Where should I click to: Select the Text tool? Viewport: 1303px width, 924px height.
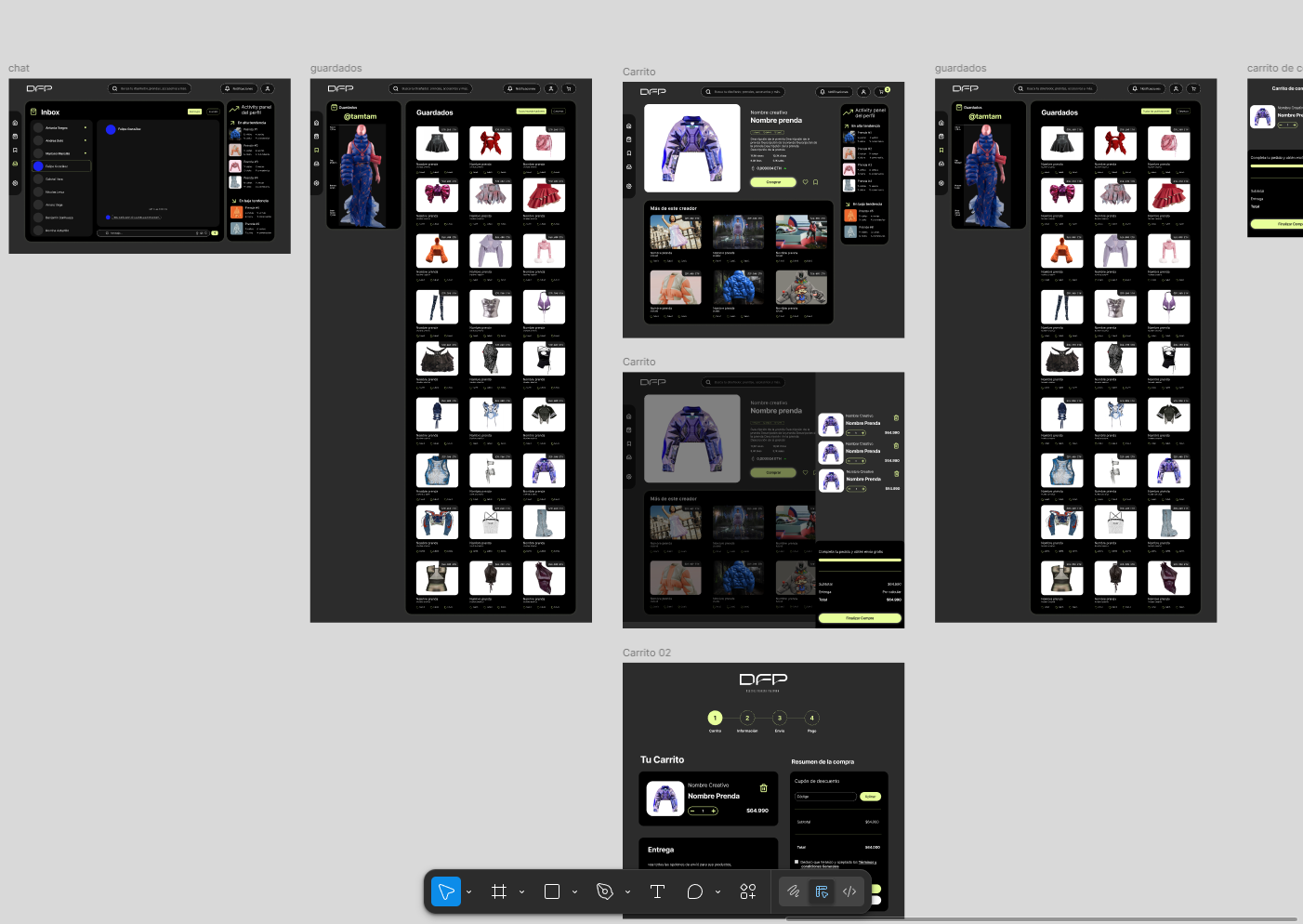[657, 891]
